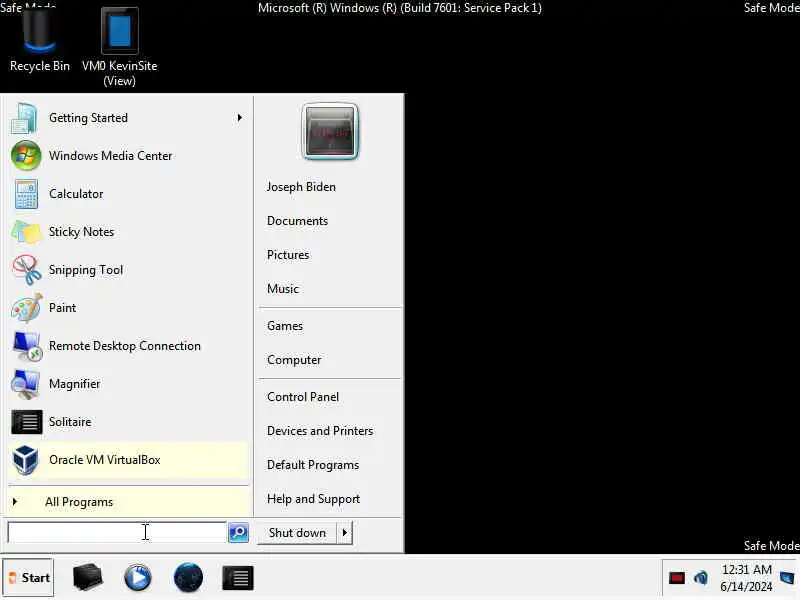Click the Magnifier icon
Image resolution: width=800 pixels, height=600 pixels.
25,384
